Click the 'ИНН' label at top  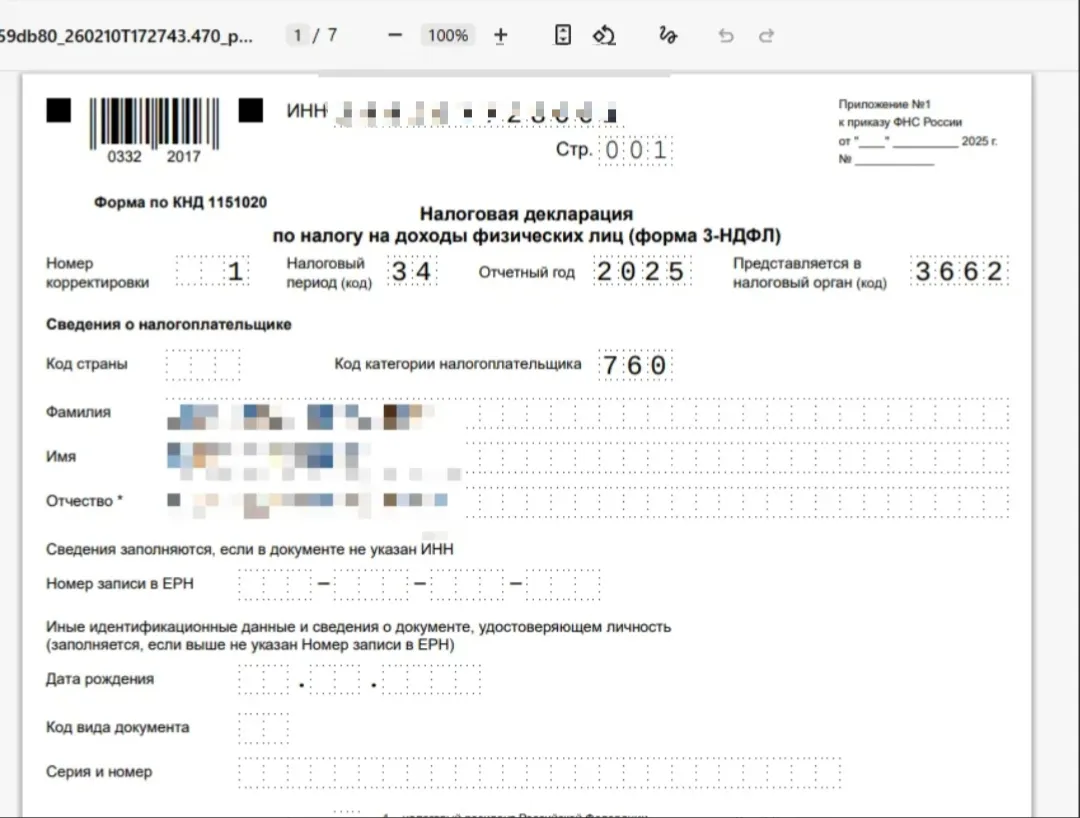307,111
